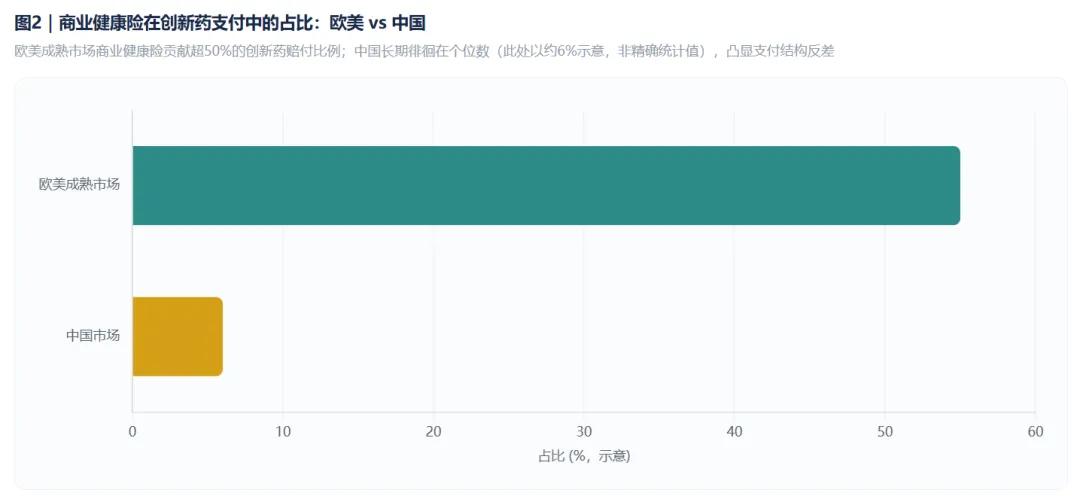Click the axis title 占比 (%，示意)
This screenshot has height=499, width=1080.
tap(584, 456)
